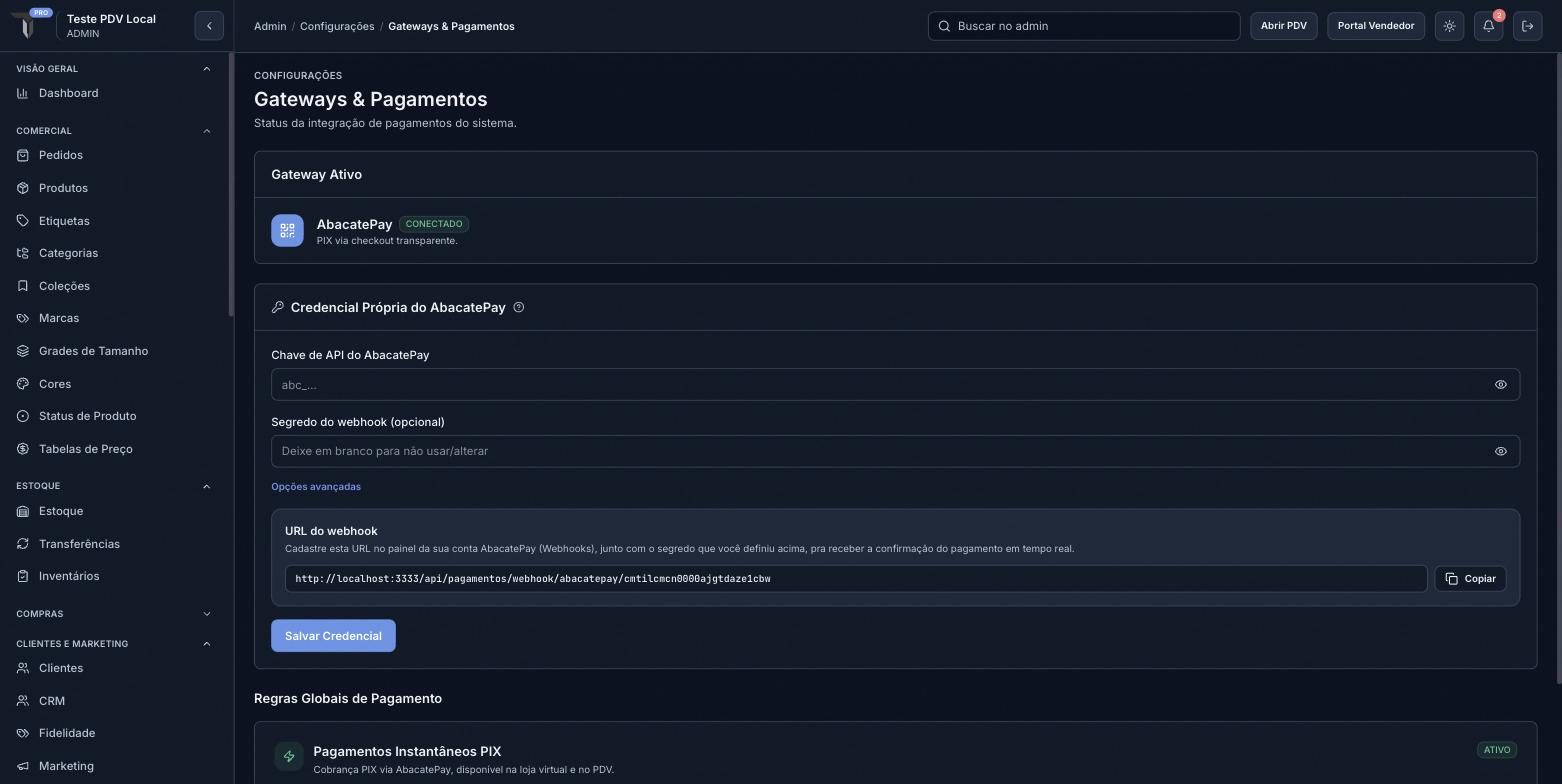
Task: Open the Portal Vendedor
Action: [x=1376, y=26]
